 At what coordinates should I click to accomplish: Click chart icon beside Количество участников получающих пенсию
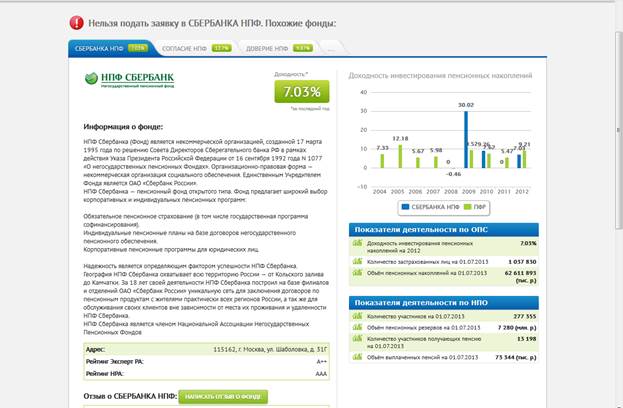coord(357,338)
